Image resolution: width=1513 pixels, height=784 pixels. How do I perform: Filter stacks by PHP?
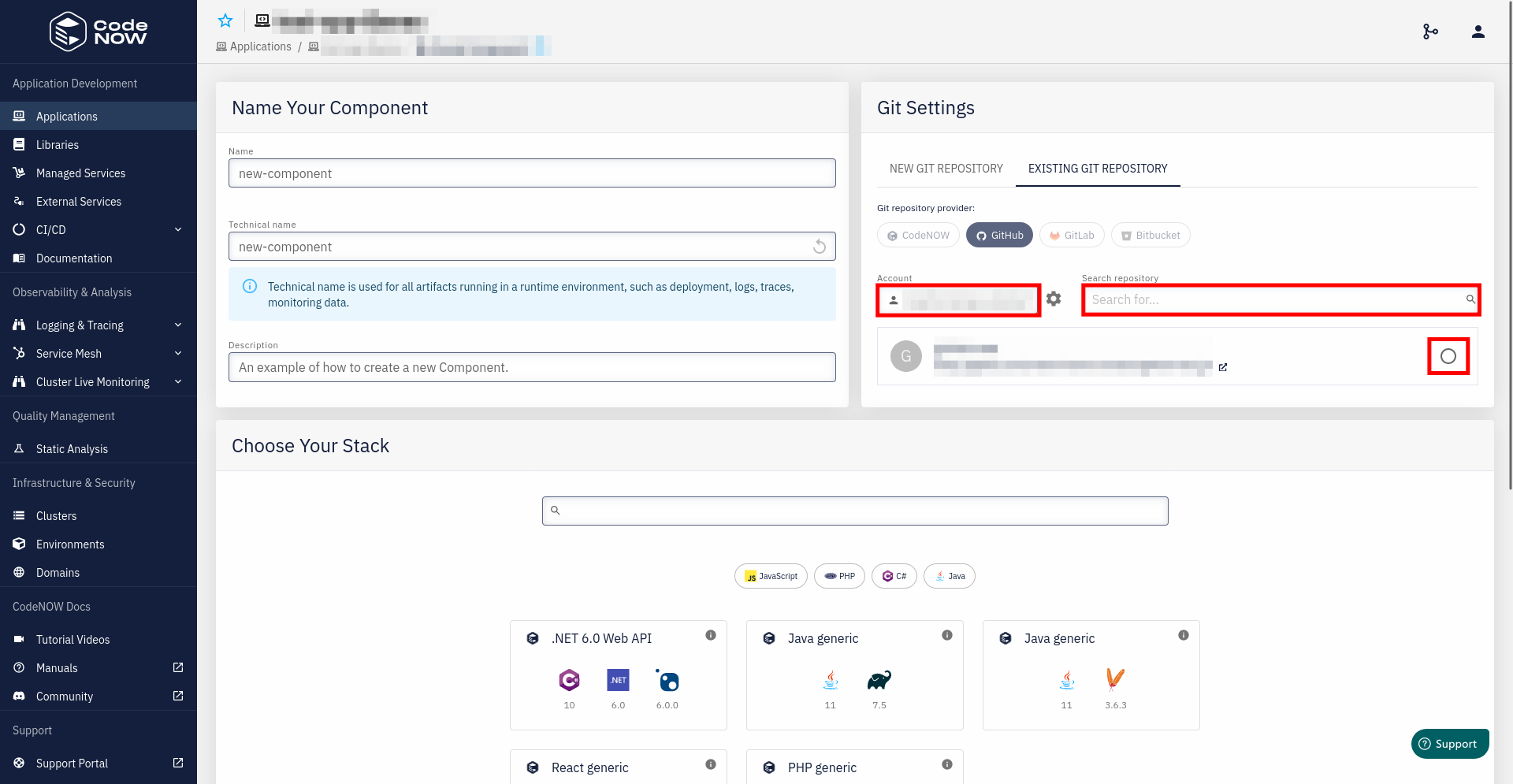pyautogui.click(x=839, y=576)
